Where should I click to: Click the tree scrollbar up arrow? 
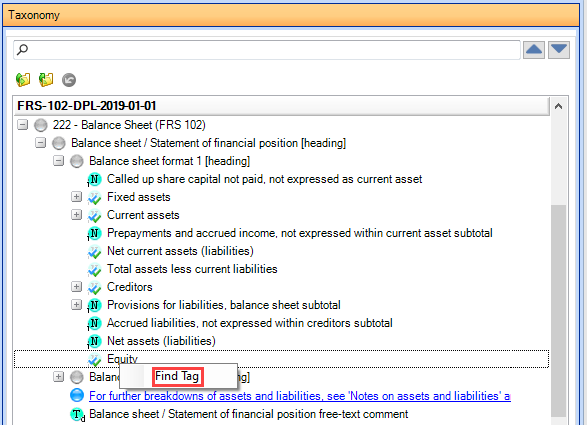558,106
